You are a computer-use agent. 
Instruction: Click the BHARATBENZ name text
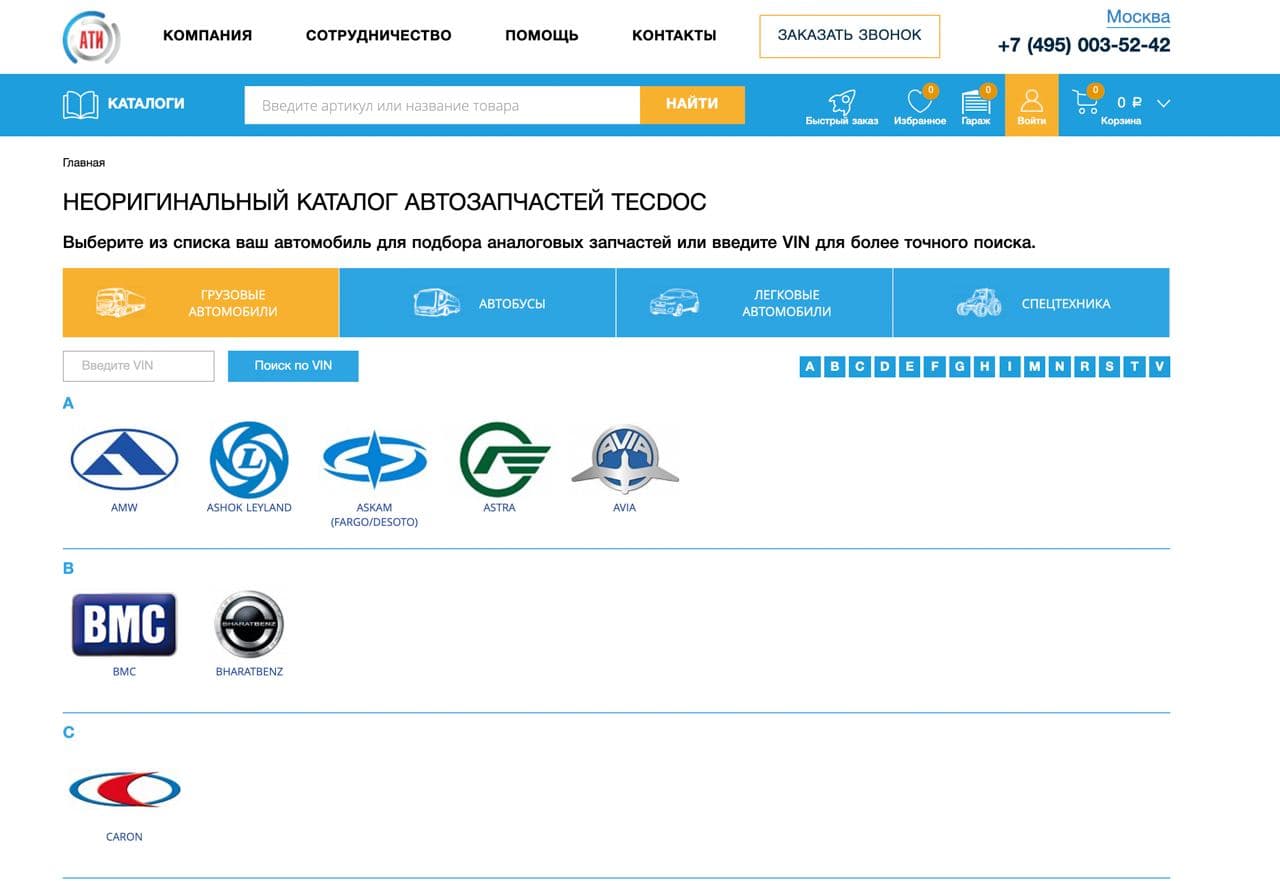tap(249, 672)
